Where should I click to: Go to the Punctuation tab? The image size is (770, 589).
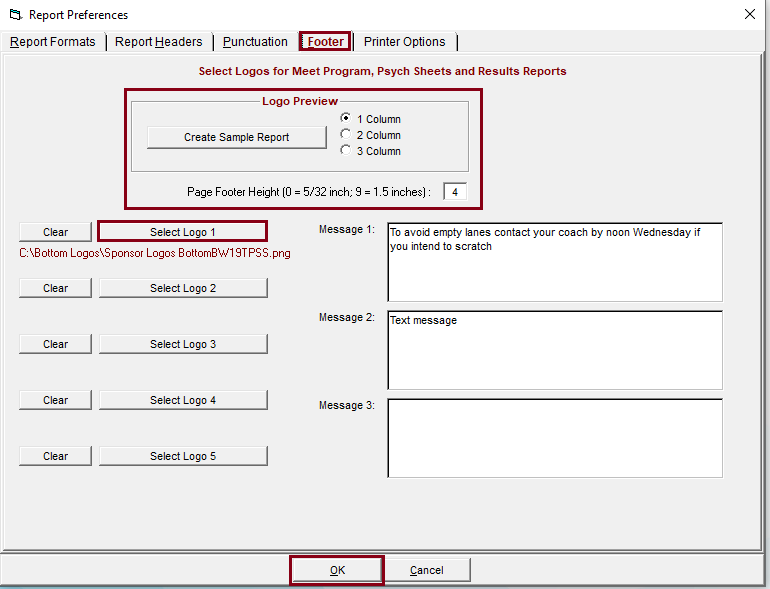(x=255, y=42)
